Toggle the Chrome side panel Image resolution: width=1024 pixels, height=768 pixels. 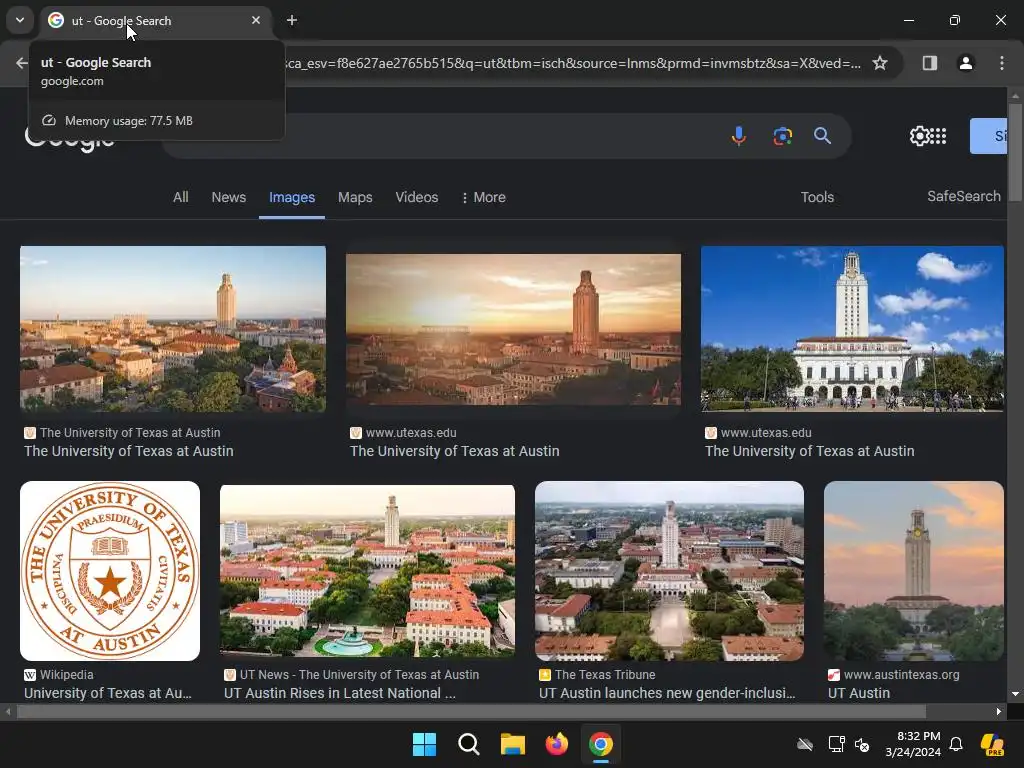929,63
